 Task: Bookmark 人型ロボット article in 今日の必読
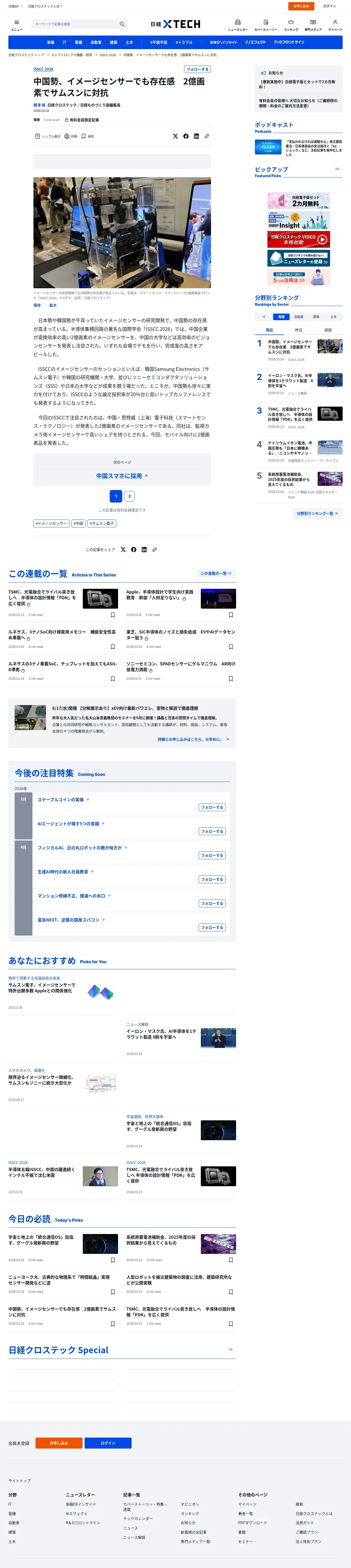pos(231,1292)
